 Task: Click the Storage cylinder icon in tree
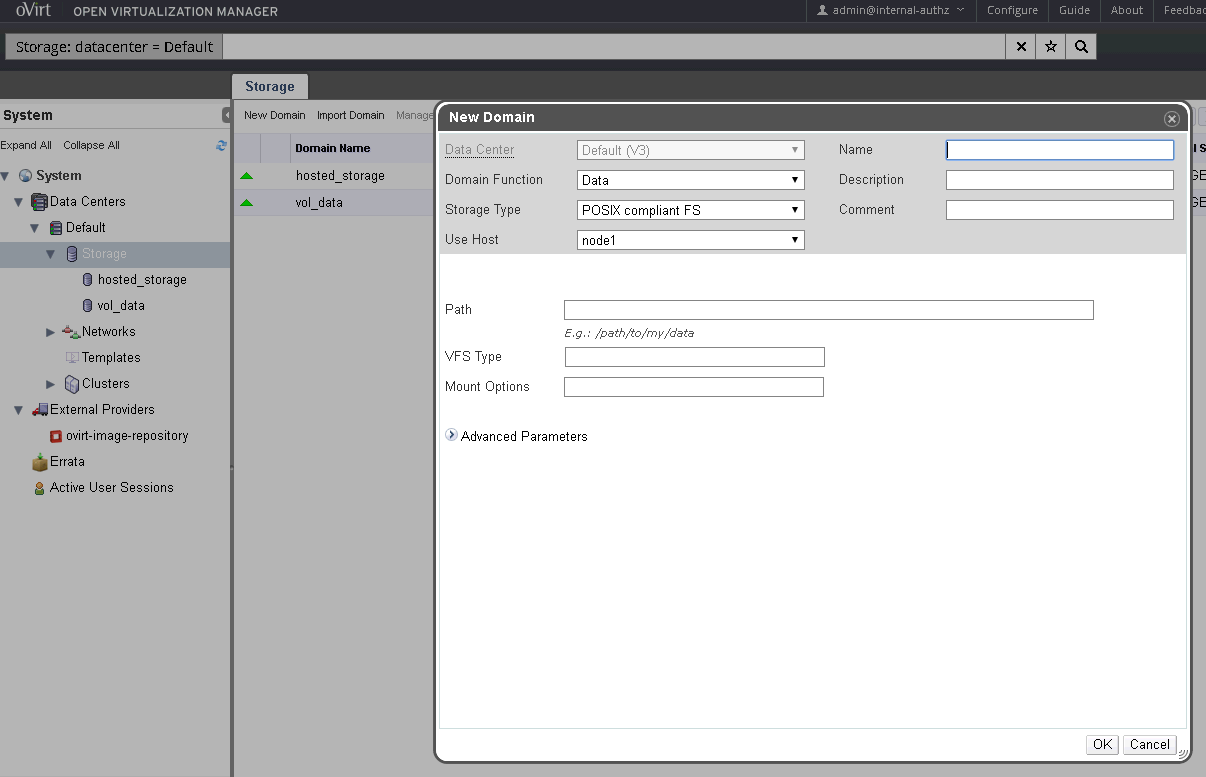coord(72,254)
